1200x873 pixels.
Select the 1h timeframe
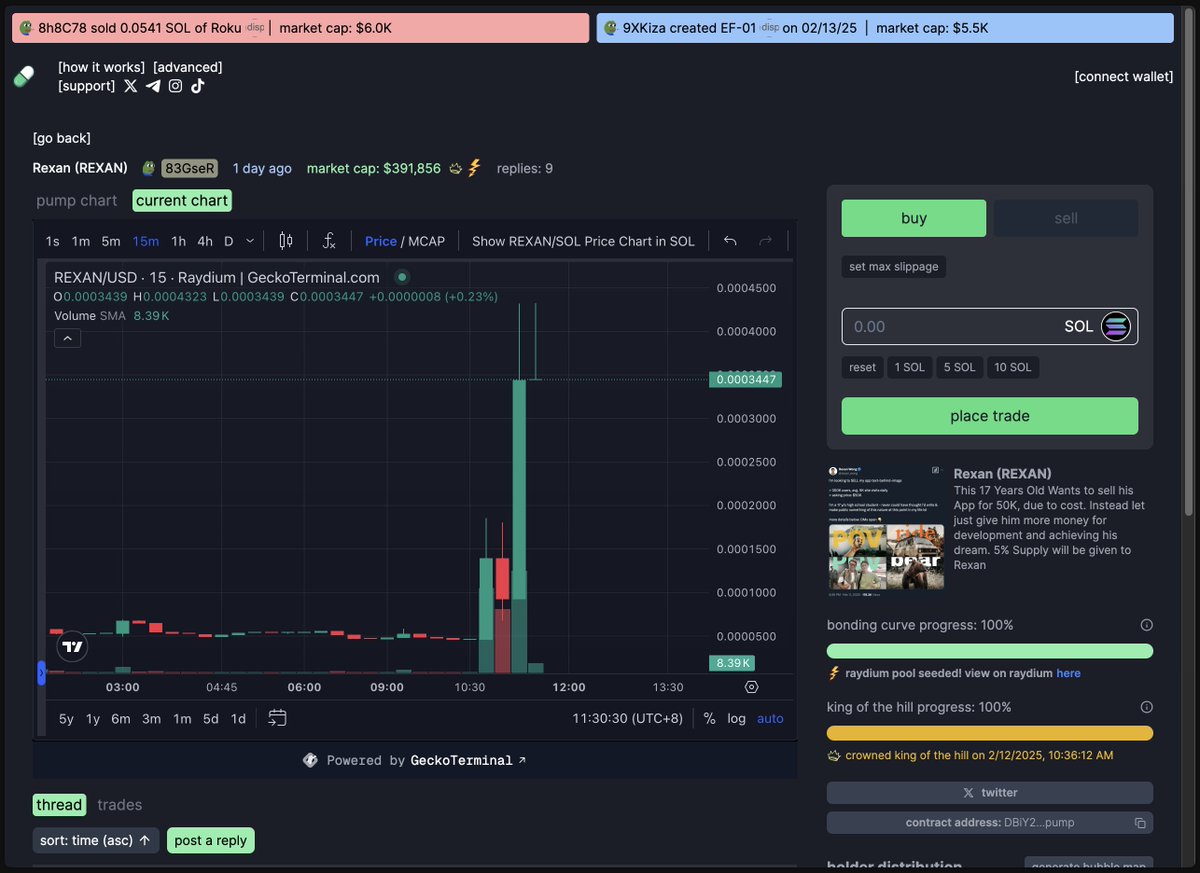point(178,241)
